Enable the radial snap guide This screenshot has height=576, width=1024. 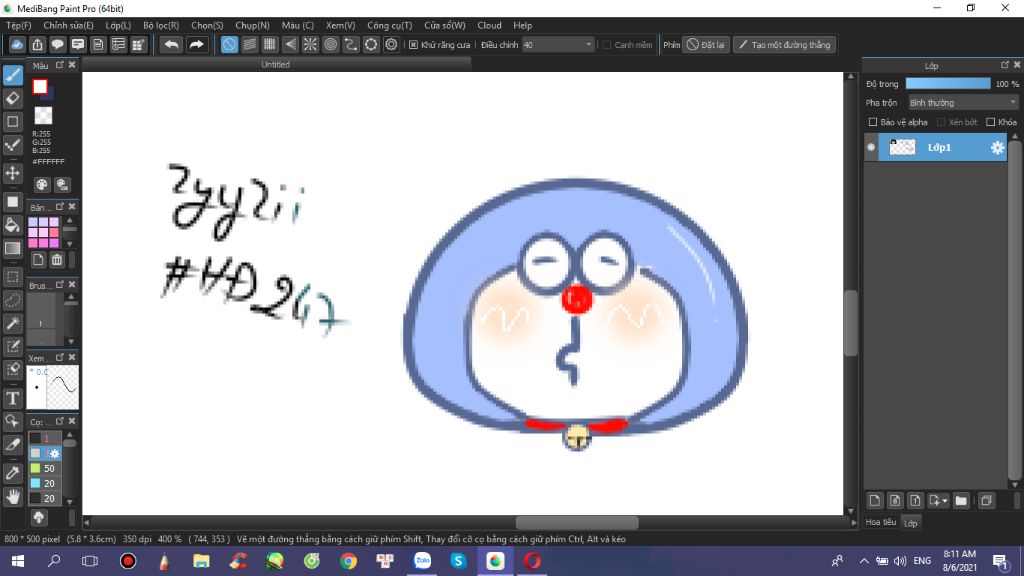pyautogui.click(x=310, y=44)
